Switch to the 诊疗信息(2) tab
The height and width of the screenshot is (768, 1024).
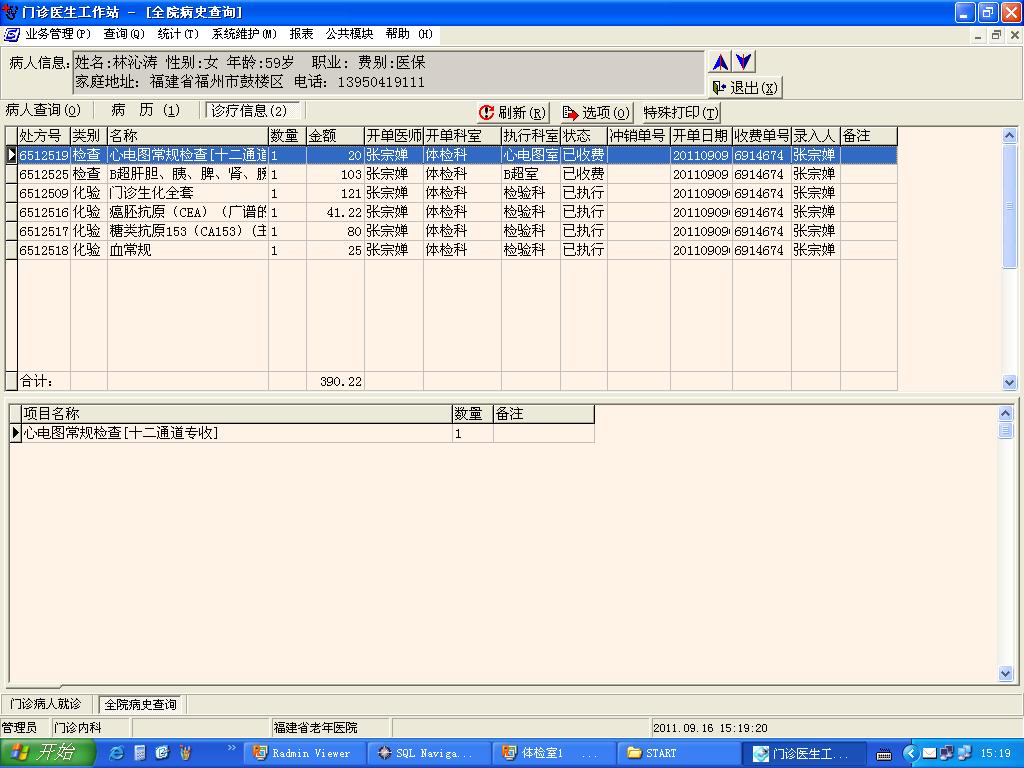252,110
